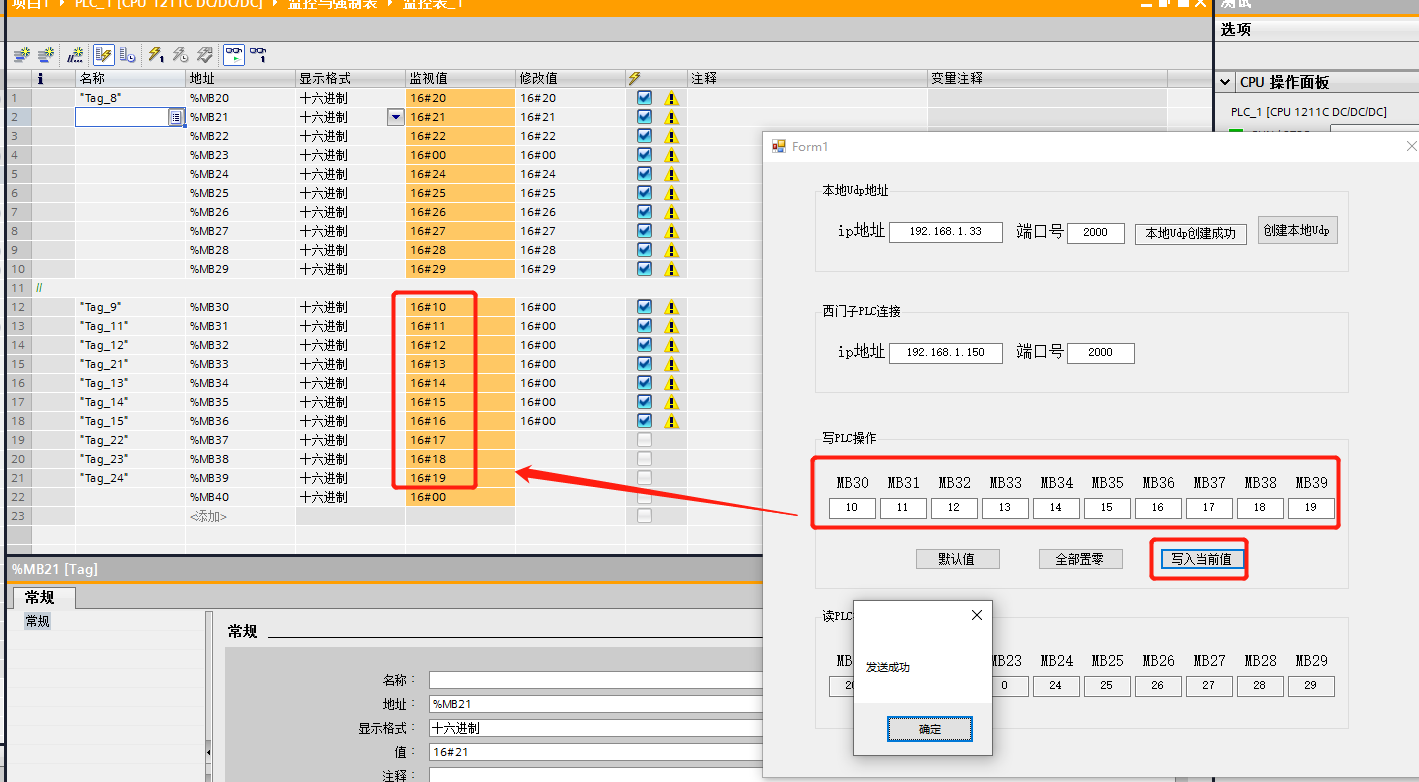Image resolution: width=1419 pixels, height=782 pixels.
Task: Uncheck the modify checkbox for %MB29
Action: pos(644,269)
